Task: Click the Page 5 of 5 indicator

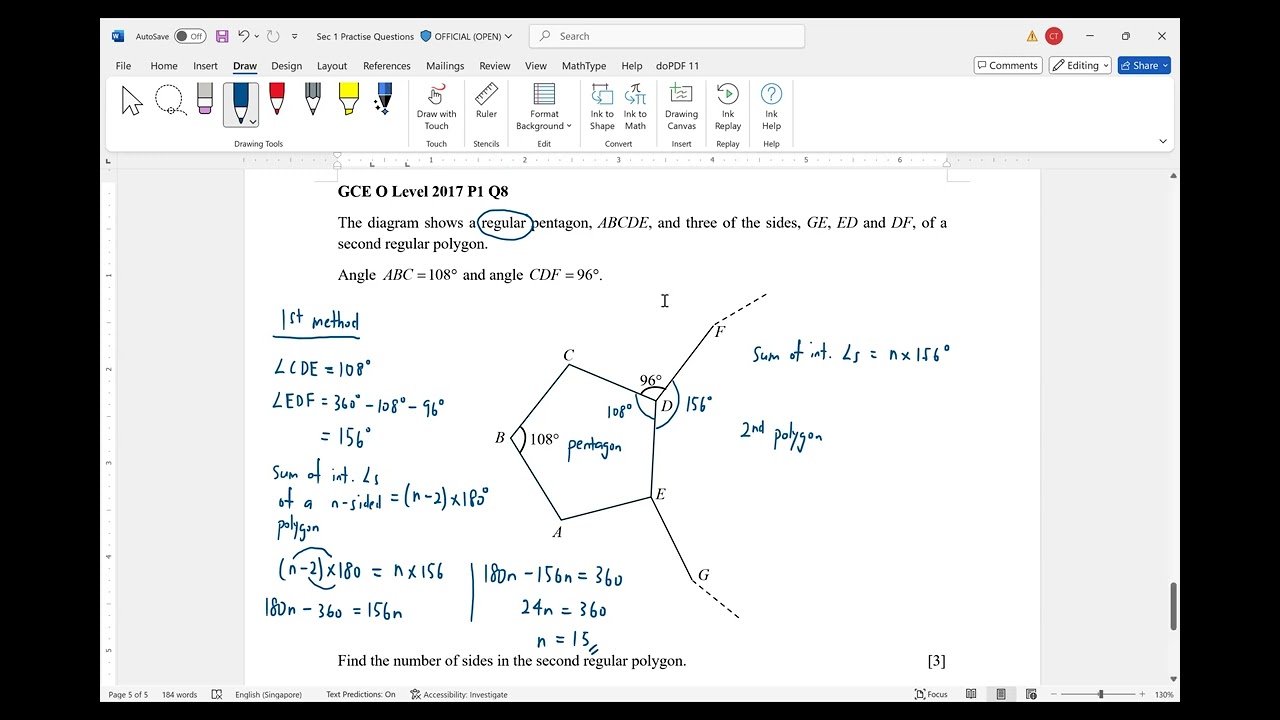Action: 128,694
